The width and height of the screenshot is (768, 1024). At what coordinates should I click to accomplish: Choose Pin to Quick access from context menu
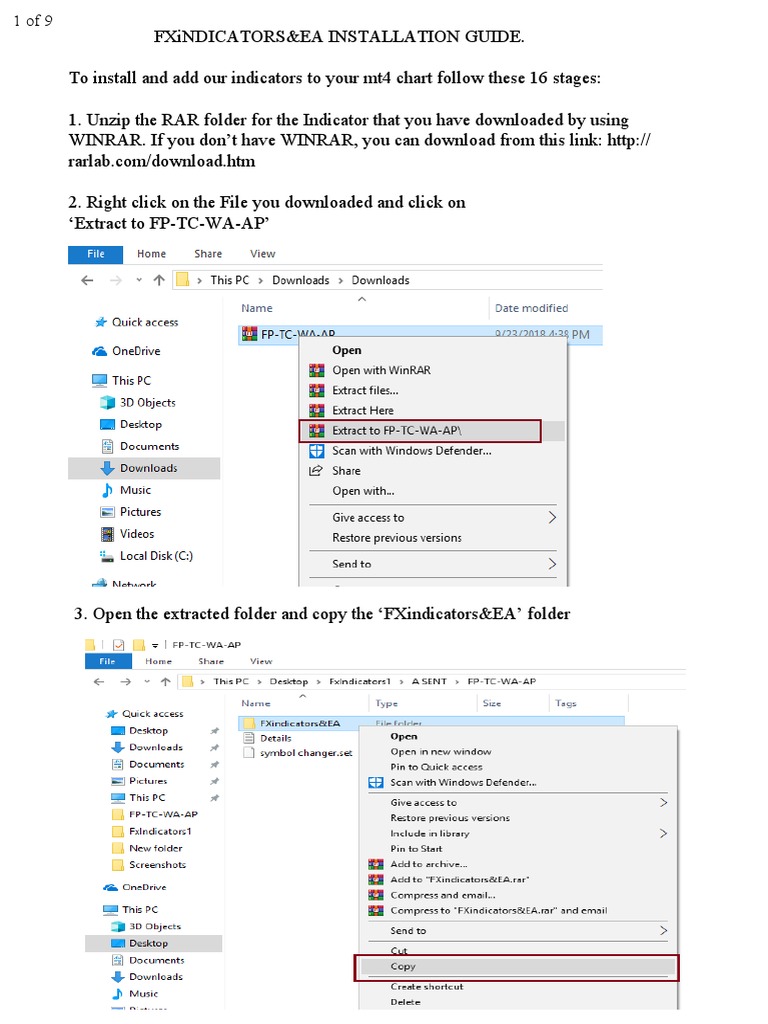[x=436, y=767]
